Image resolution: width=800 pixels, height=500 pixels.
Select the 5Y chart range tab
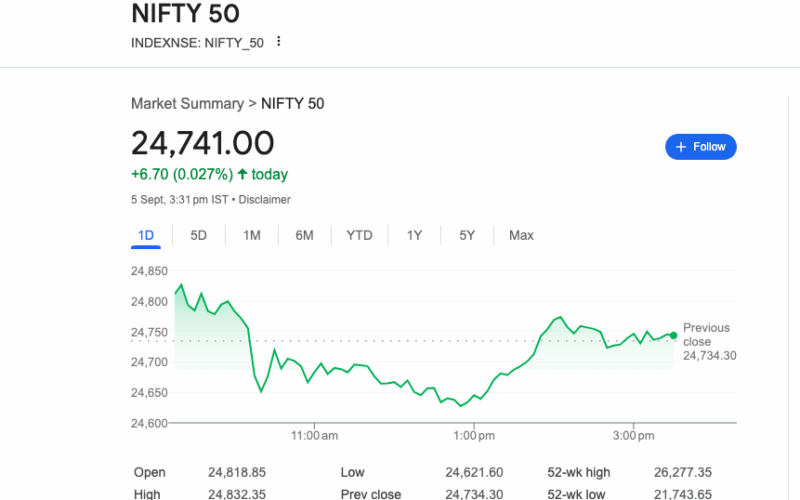pos(467,236)
